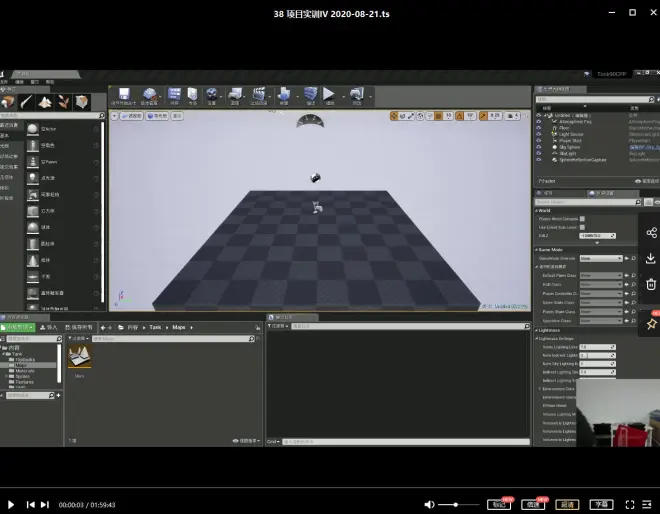Image resolution: width=660 pixels, height=514 pixels.
Task: Toggle the Use Client Side Level checkbox
Action: [583, 227]
